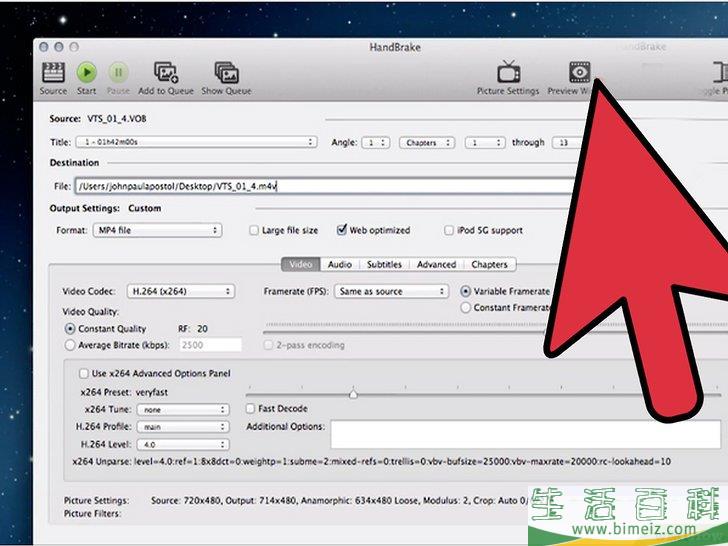The width and height of the screenshot is (728, 546).
Task: Click the Output Settings Custom label
Action: (144, 208)
